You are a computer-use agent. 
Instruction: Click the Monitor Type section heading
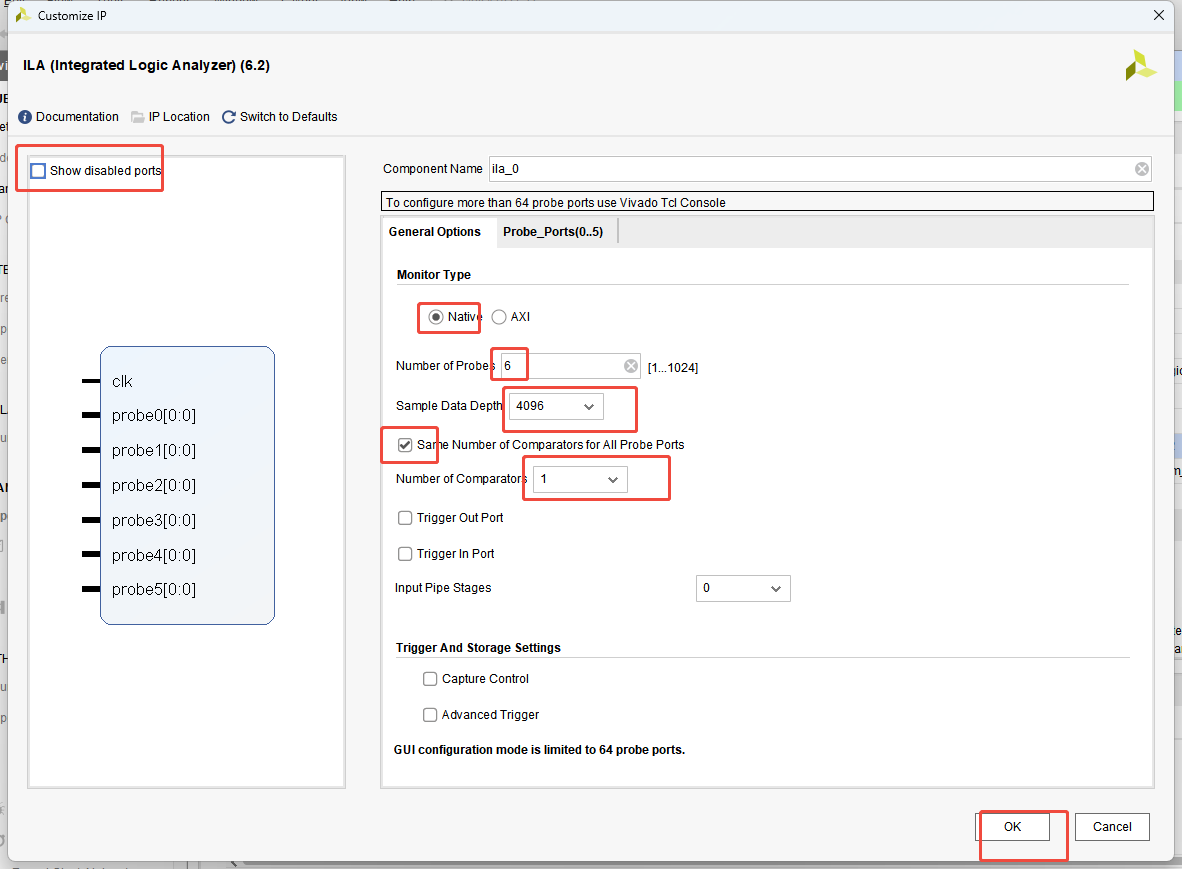pos(433,275)
